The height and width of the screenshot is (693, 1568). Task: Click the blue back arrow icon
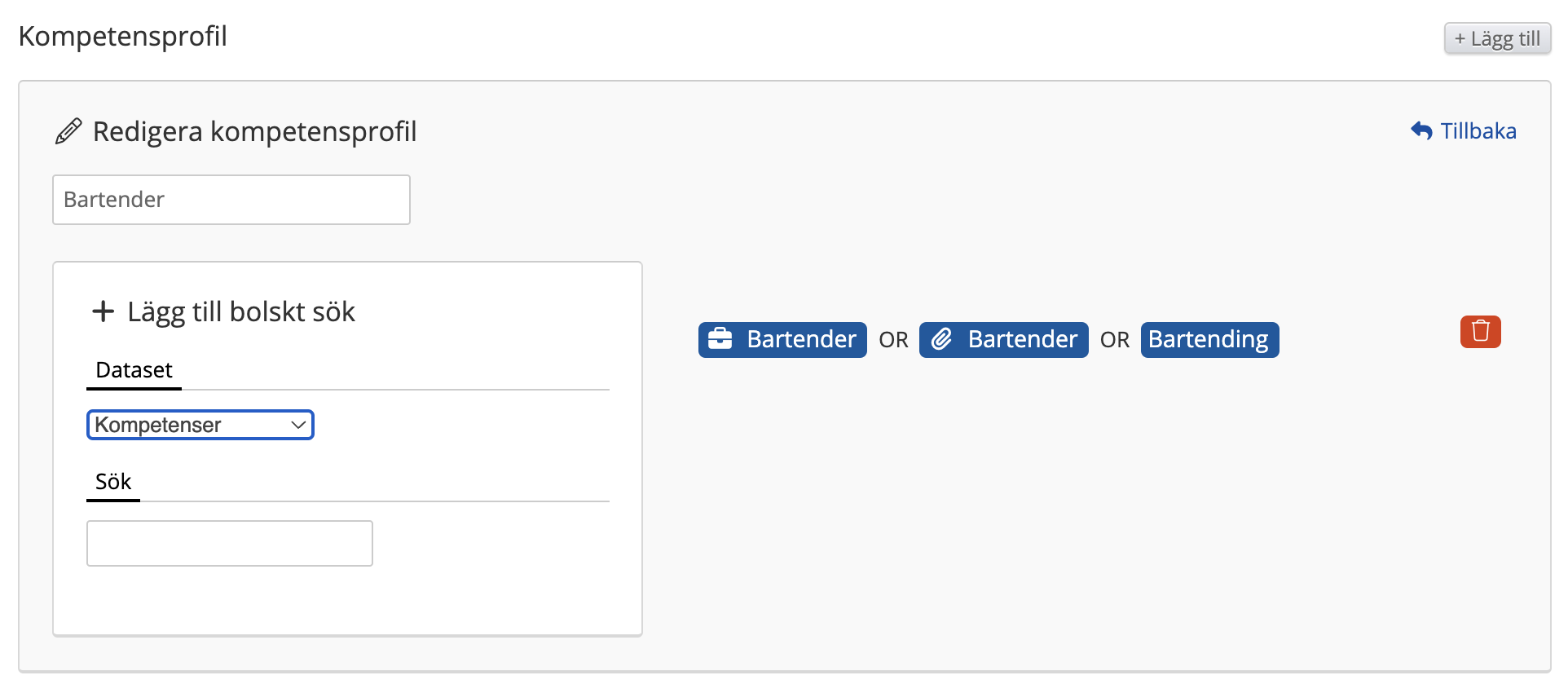click(x=1421, y=130)
